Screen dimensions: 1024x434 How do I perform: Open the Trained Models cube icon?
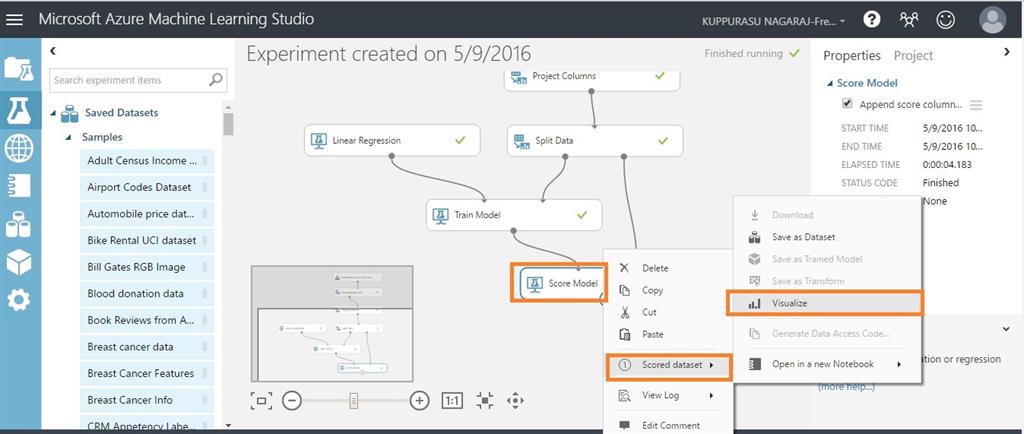pos(18,262)
